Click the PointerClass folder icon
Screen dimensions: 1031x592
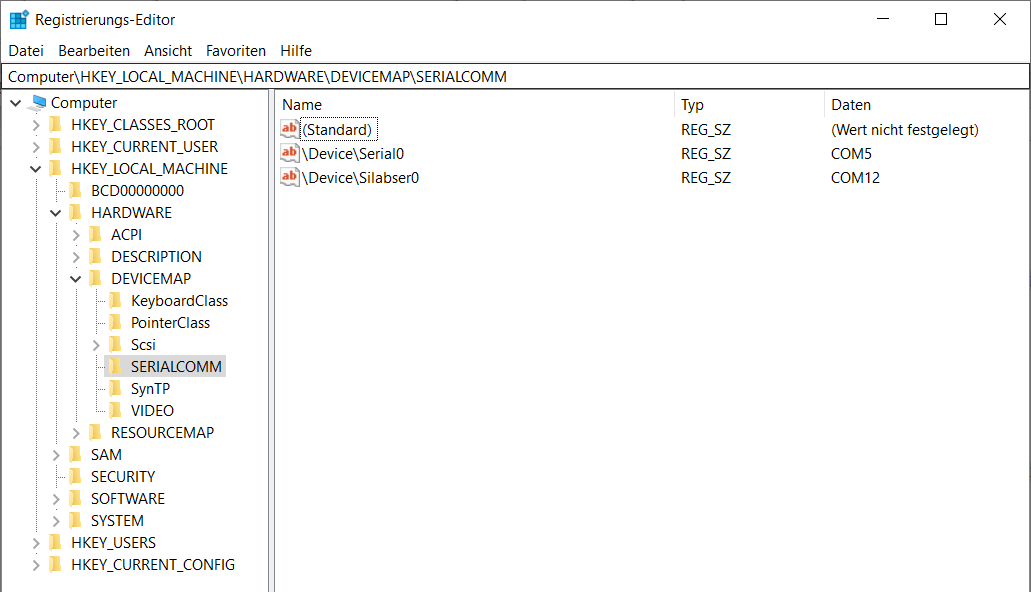coord(115,323)
